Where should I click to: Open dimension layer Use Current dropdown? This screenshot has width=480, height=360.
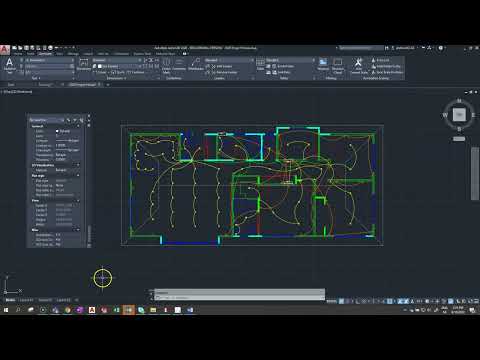[119, 66]
